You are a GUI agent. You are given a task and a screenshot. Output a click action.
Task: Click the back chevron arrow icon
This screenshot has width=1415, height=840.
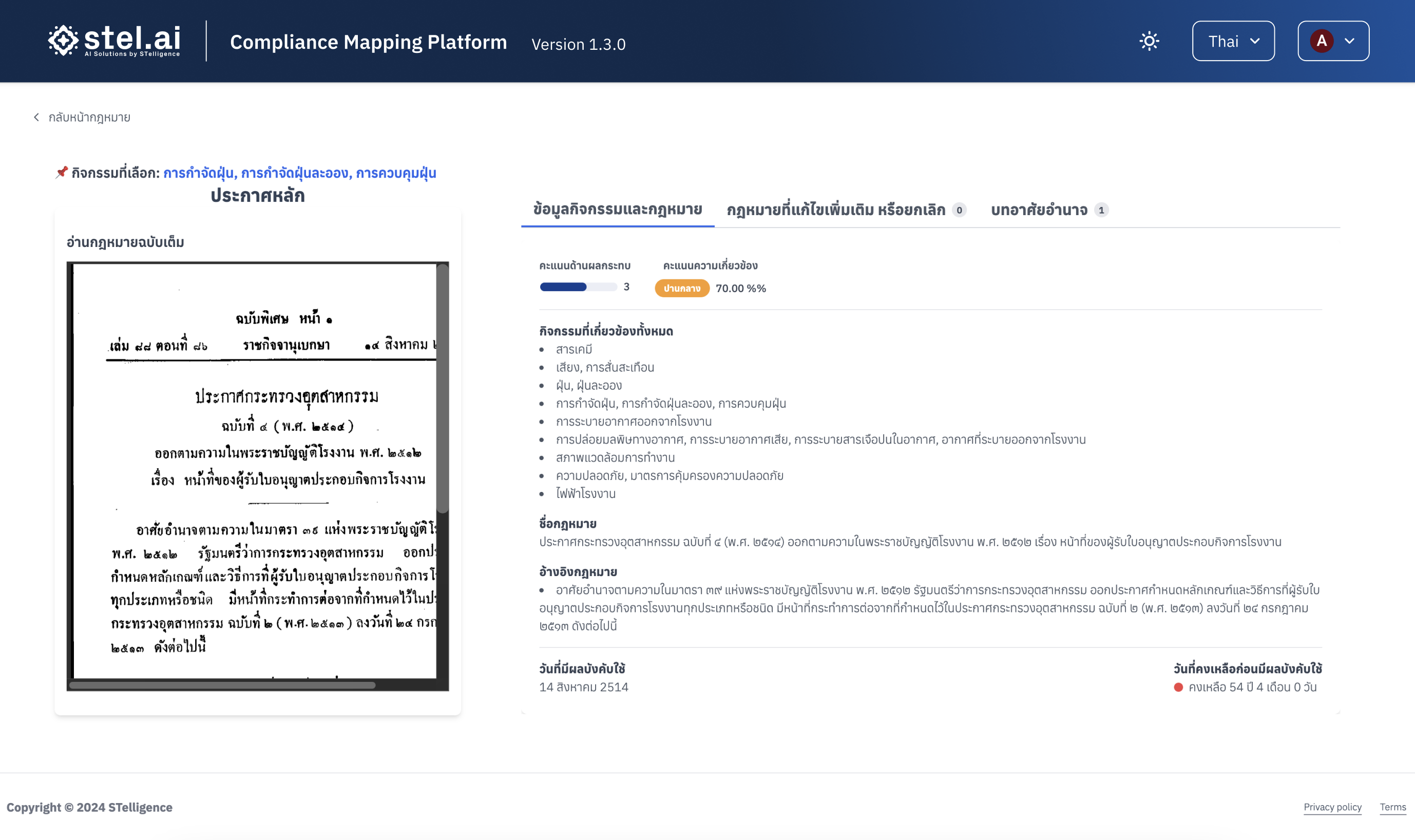click(x=37, y=117)
